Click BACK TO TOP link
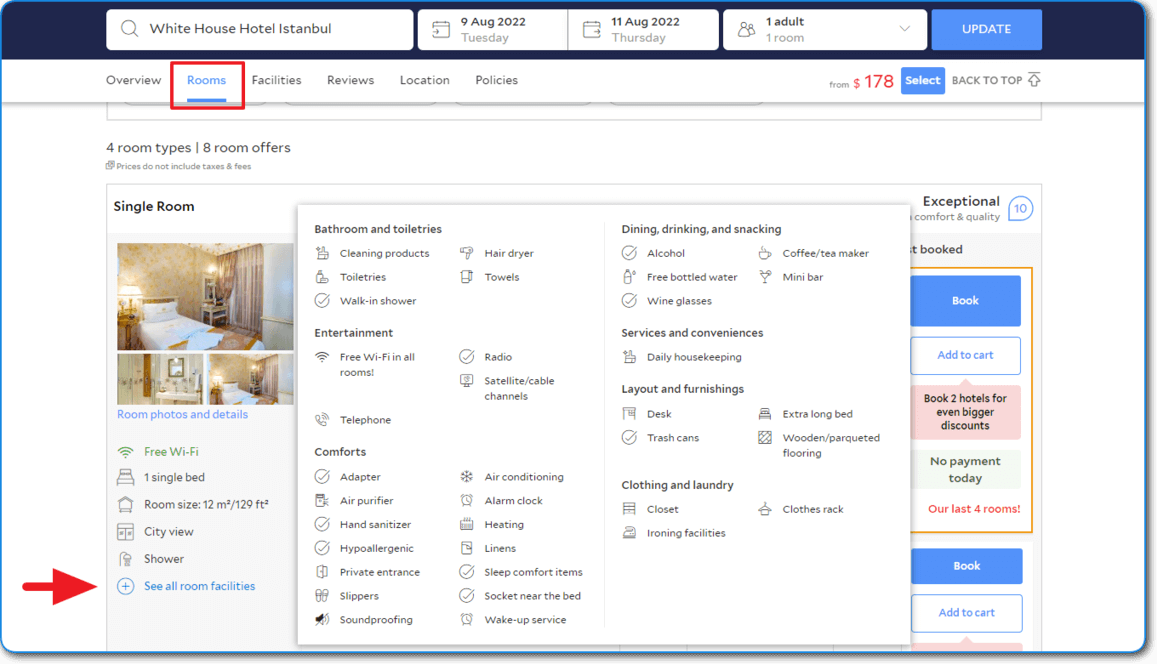This screenshot has height=664, width=1157. coord(987,80)
